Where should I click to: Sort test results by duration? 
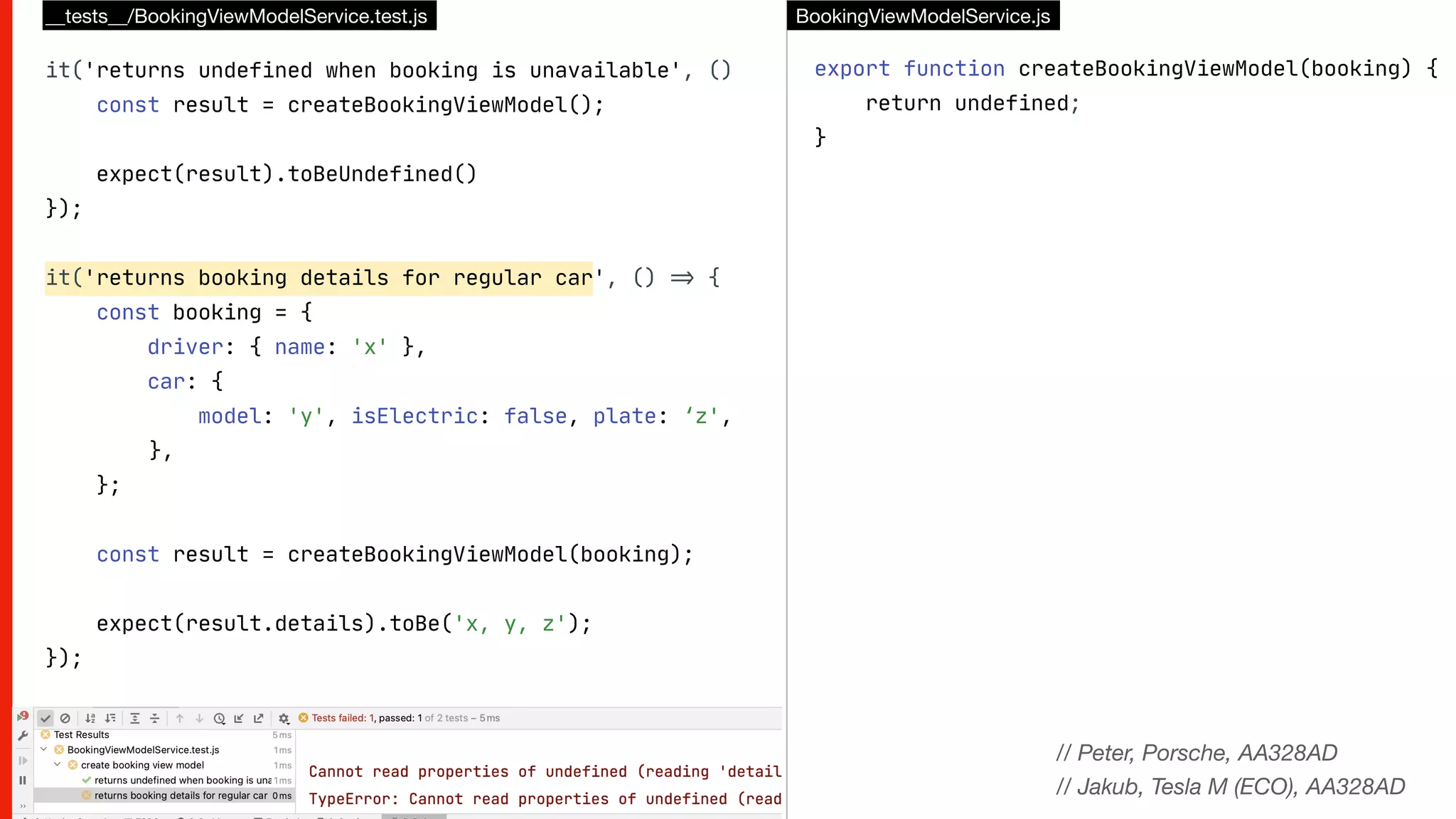[x=110, y=718]
